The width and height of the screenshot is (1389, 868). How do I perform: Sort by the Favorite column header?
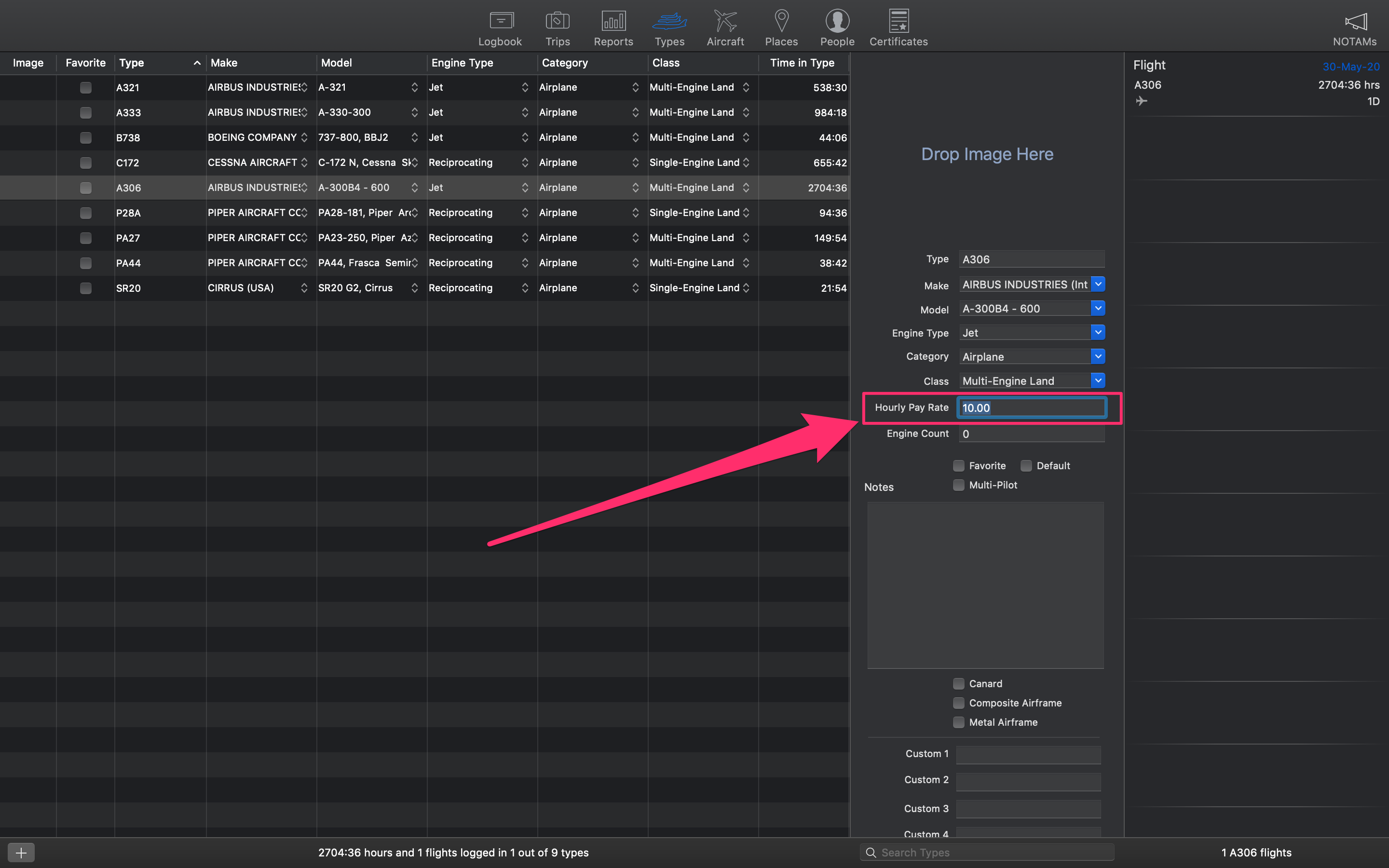coord(85,63)
